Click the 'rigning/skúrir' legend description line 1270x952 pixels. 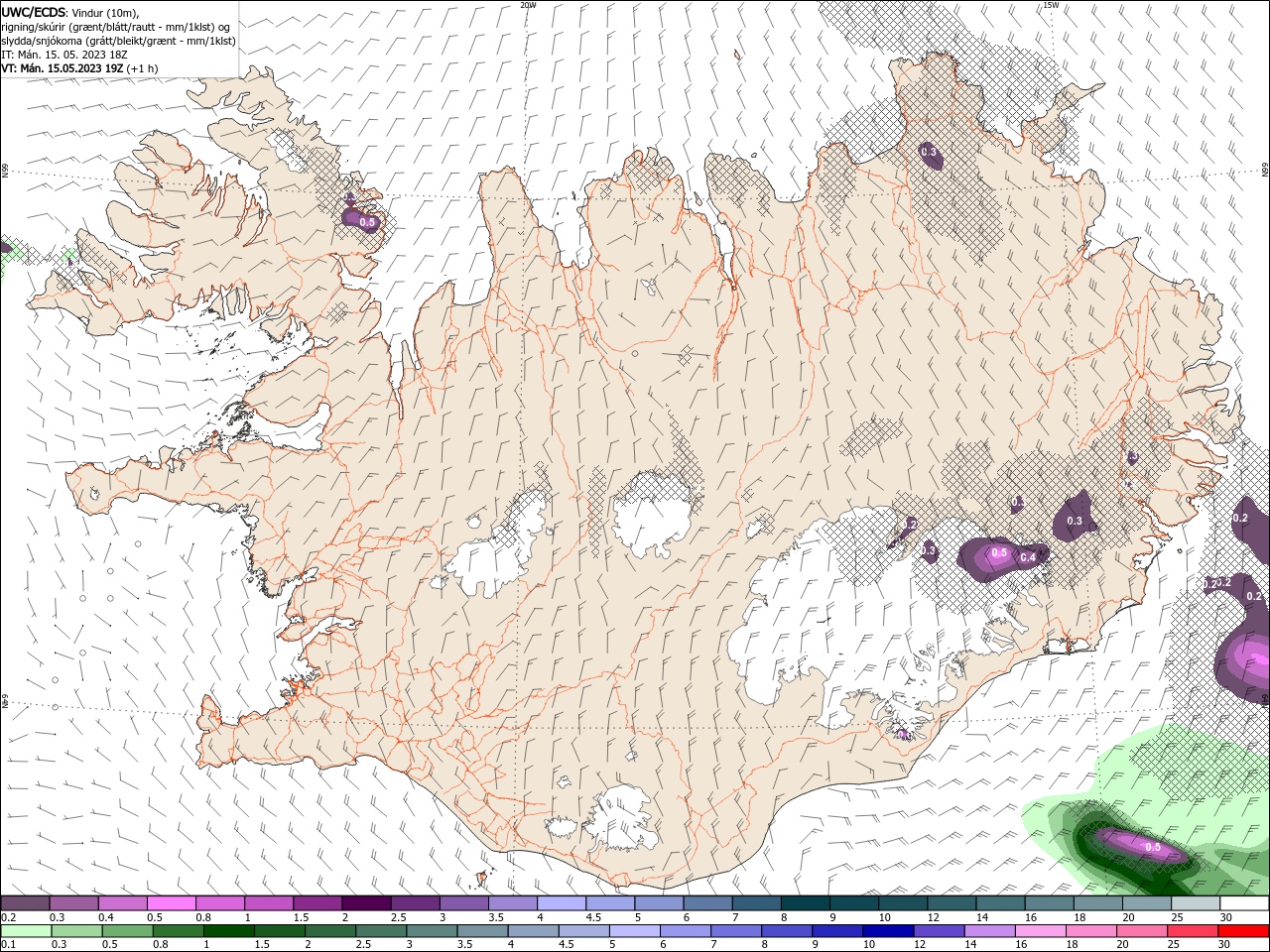116,27
